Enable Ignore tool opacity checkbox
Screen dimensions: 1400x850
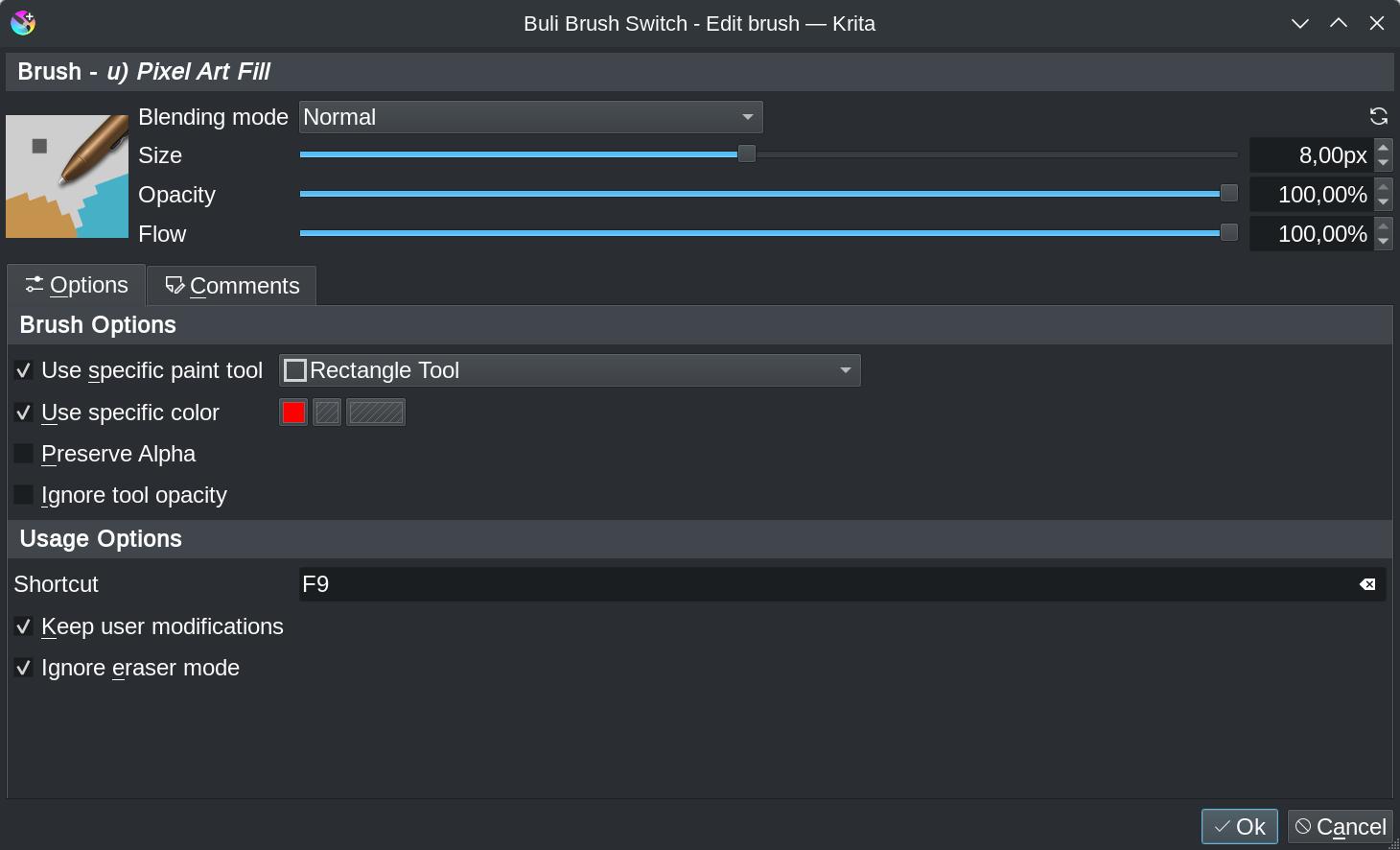click(24, 495)
